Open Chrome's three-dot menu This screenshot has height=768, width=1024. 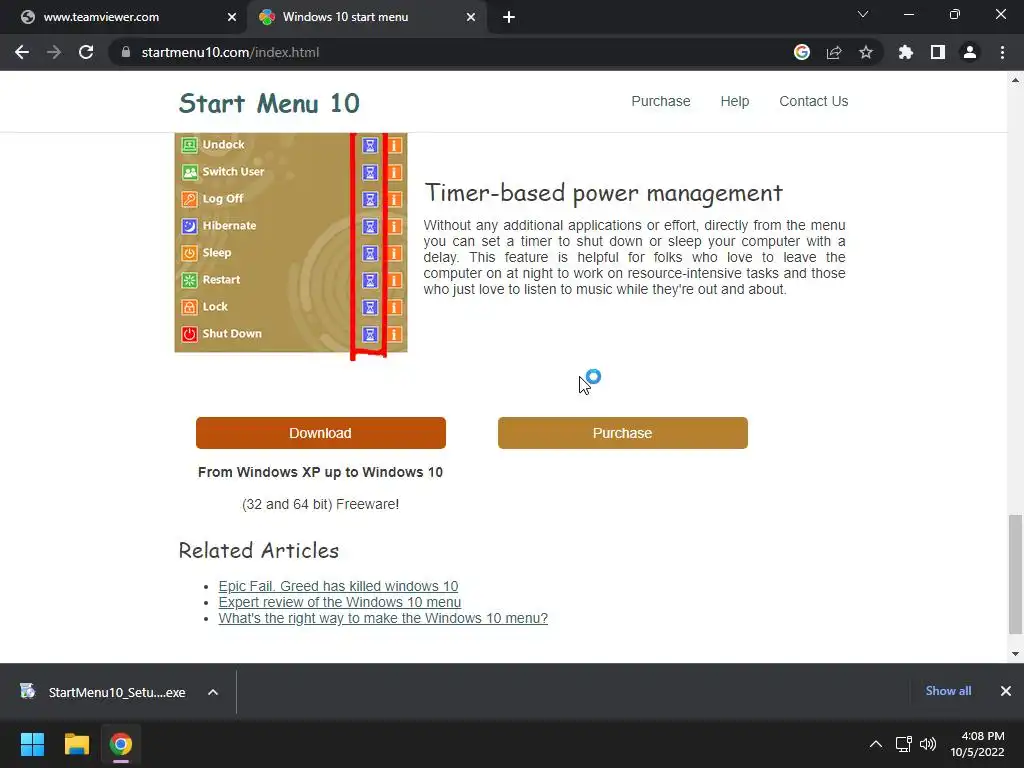(1002, 52)
